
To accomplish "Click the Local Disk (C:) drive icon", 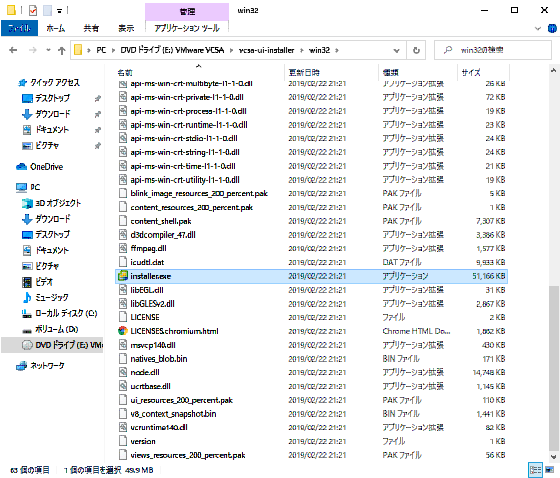I will point(27,313).
